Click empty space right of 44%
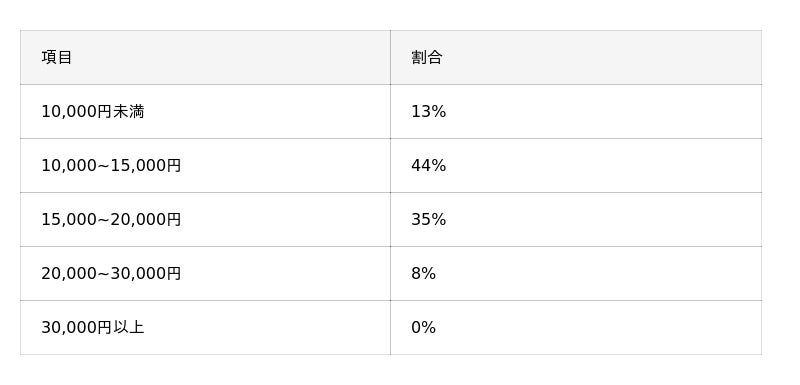 [602, 166]
